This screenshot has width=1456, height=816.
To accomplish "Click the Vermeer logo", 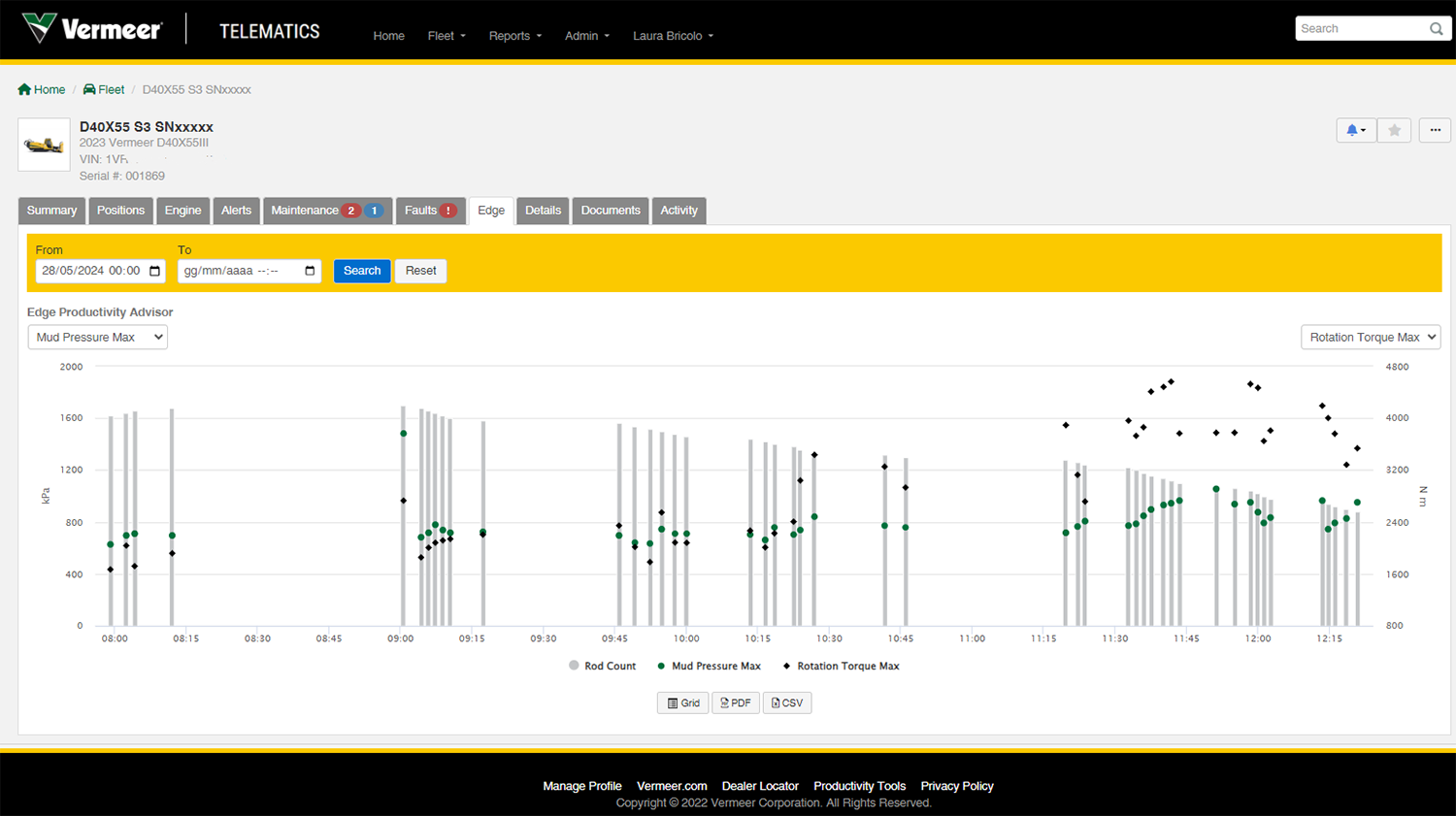I will coord(92,28).
